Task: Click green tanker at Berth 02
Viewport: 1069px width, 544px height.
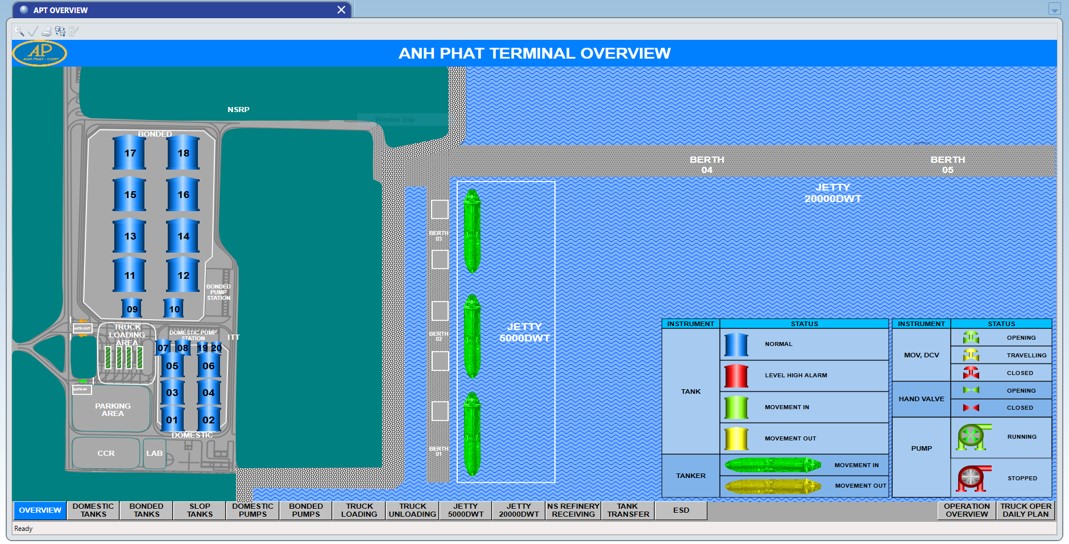Action: [472, 336]
